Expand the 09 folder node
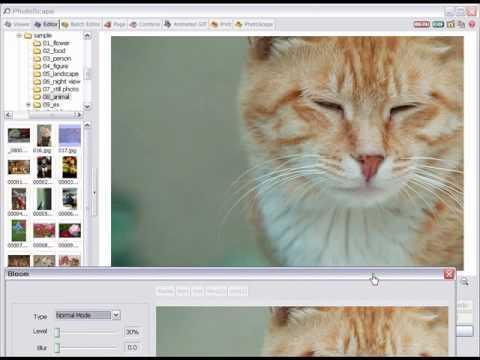Image resolution: width=480 pixels, height=360 pixels. (x=28, y=105)
